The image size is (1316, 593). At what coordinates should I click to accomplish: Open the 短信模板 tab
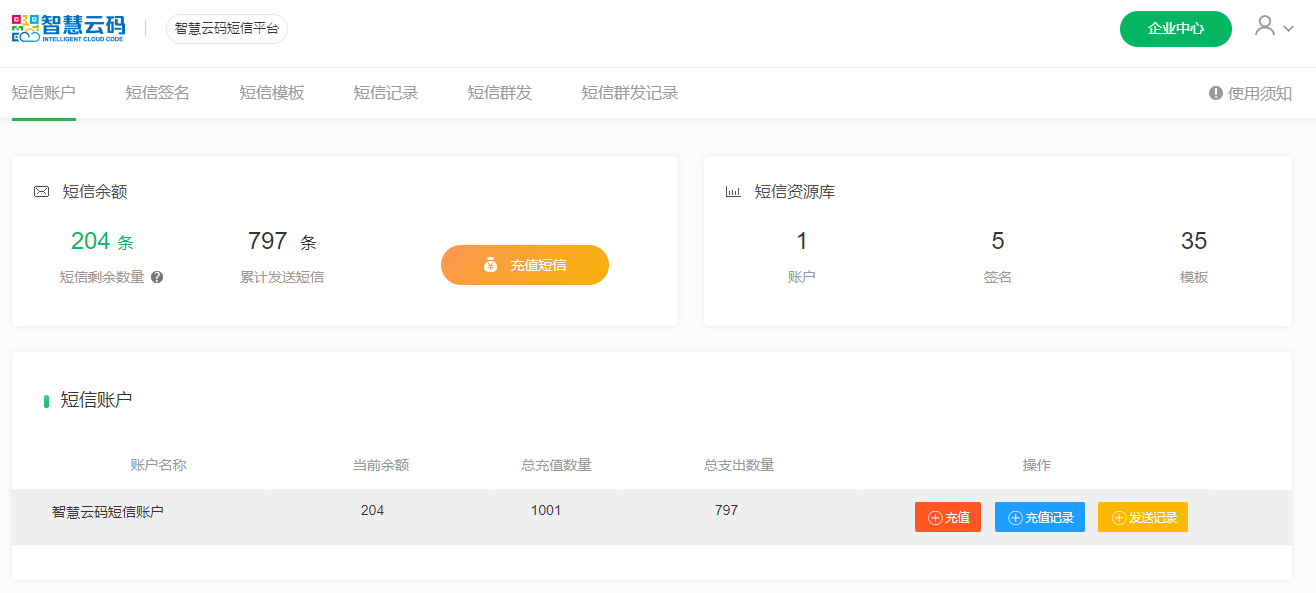271,93
